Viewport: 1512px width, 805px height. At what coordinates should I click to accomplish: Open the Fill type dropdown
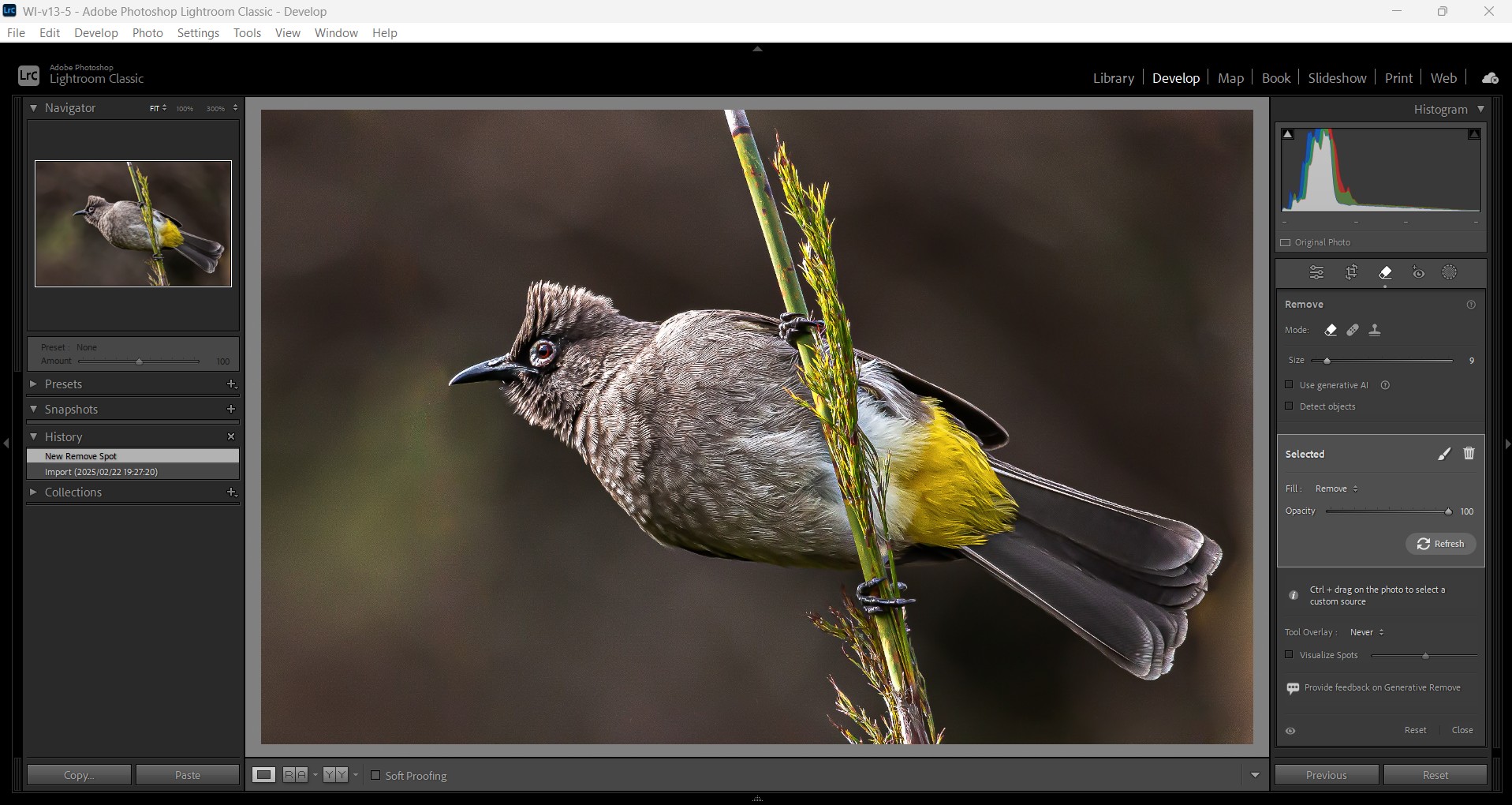click(x=1336, y=489)
